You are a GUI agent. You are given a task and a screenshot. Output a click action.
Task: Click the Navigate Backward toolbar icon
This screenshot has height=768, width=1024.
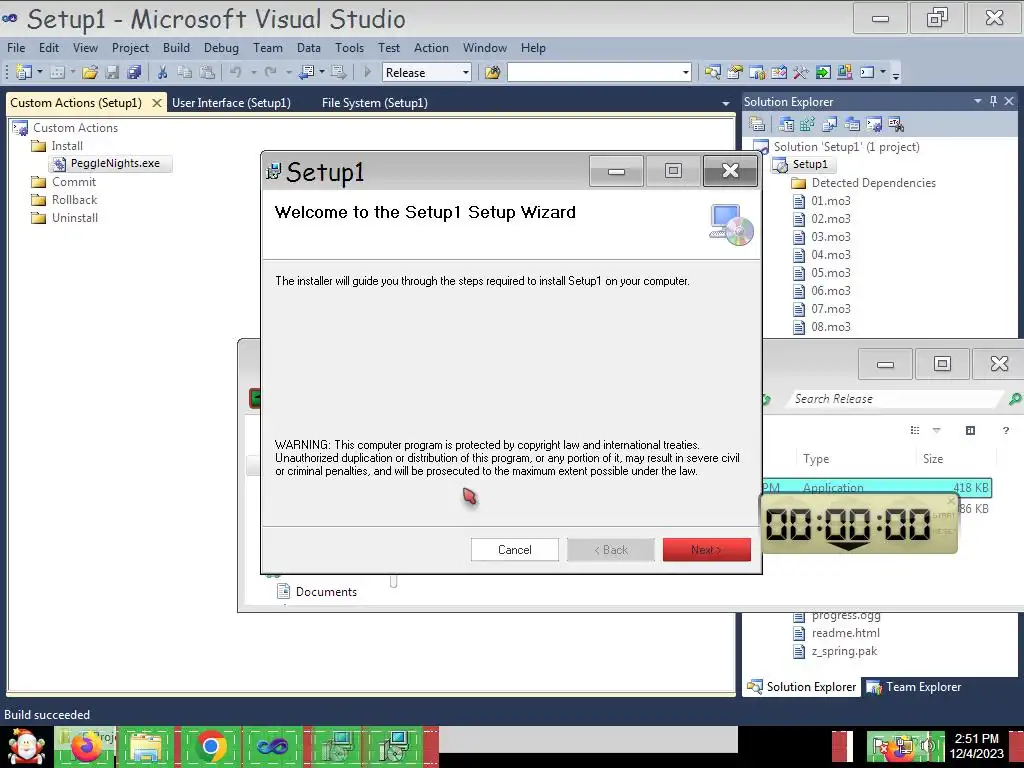pos(306,72)
